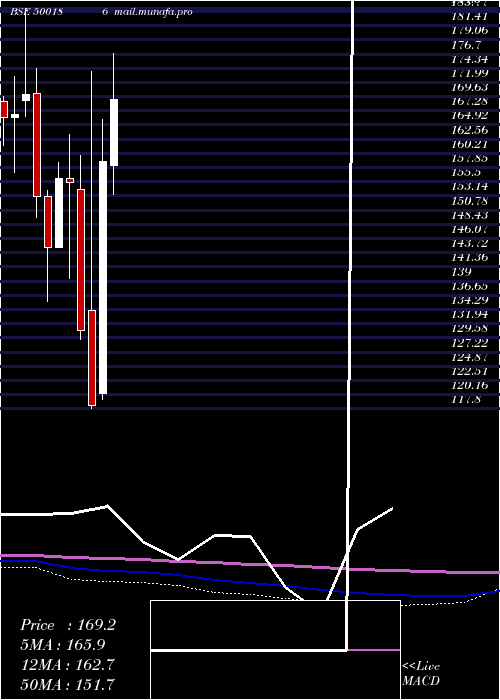Select the 124.87 price axis label
Screen dimensions: 500x700
[470, 357]
